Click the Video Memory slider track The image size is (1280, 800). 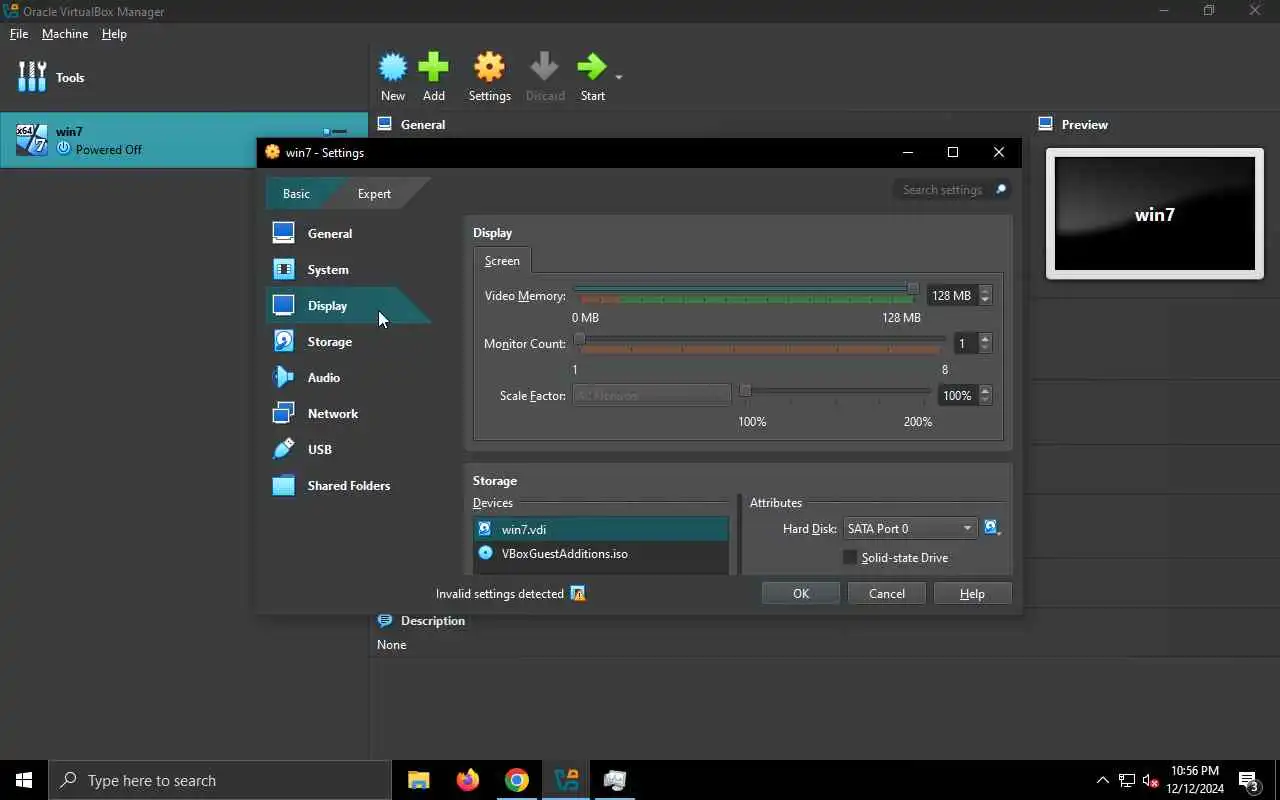(x=745, y=288)
